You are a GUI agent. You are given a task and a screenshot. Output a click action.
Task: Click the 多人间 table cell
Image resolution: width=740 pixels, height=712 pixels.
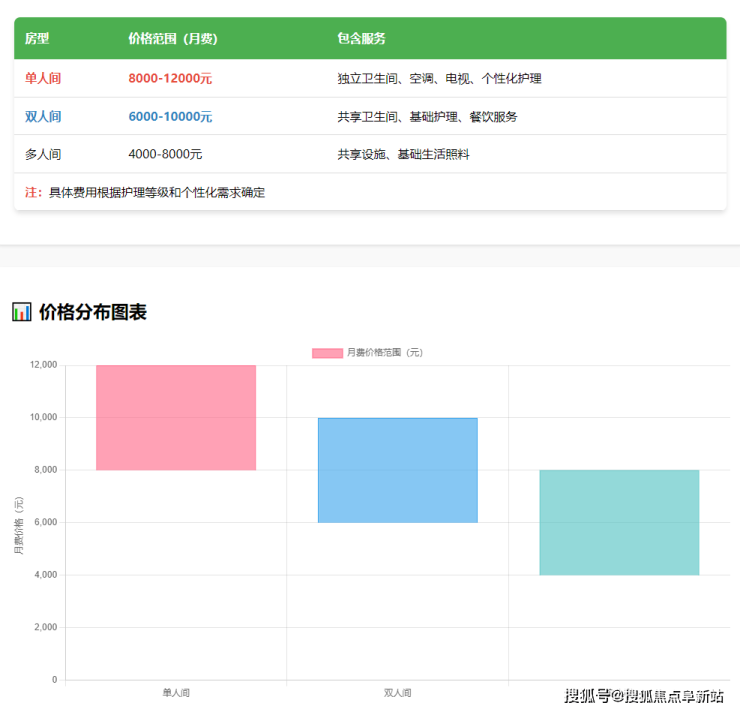coord(43,155)
